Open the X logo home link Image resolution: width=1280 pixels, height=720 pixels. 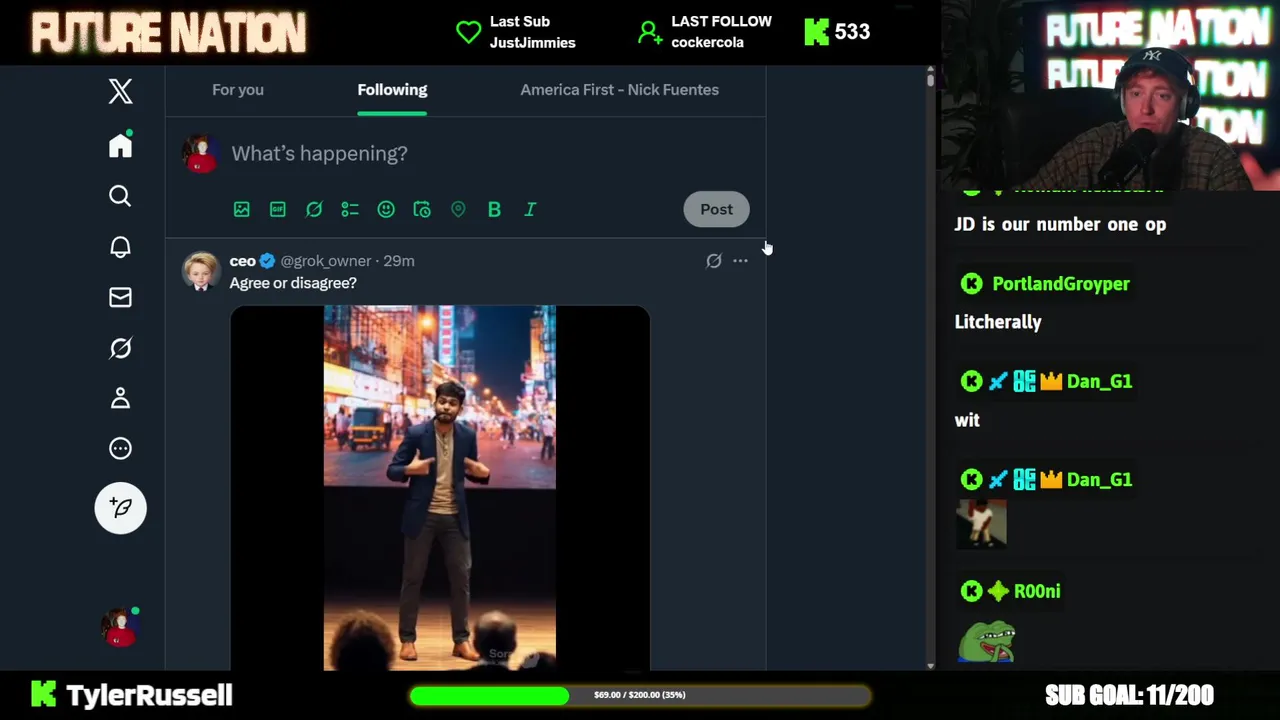tap(120, 91)
